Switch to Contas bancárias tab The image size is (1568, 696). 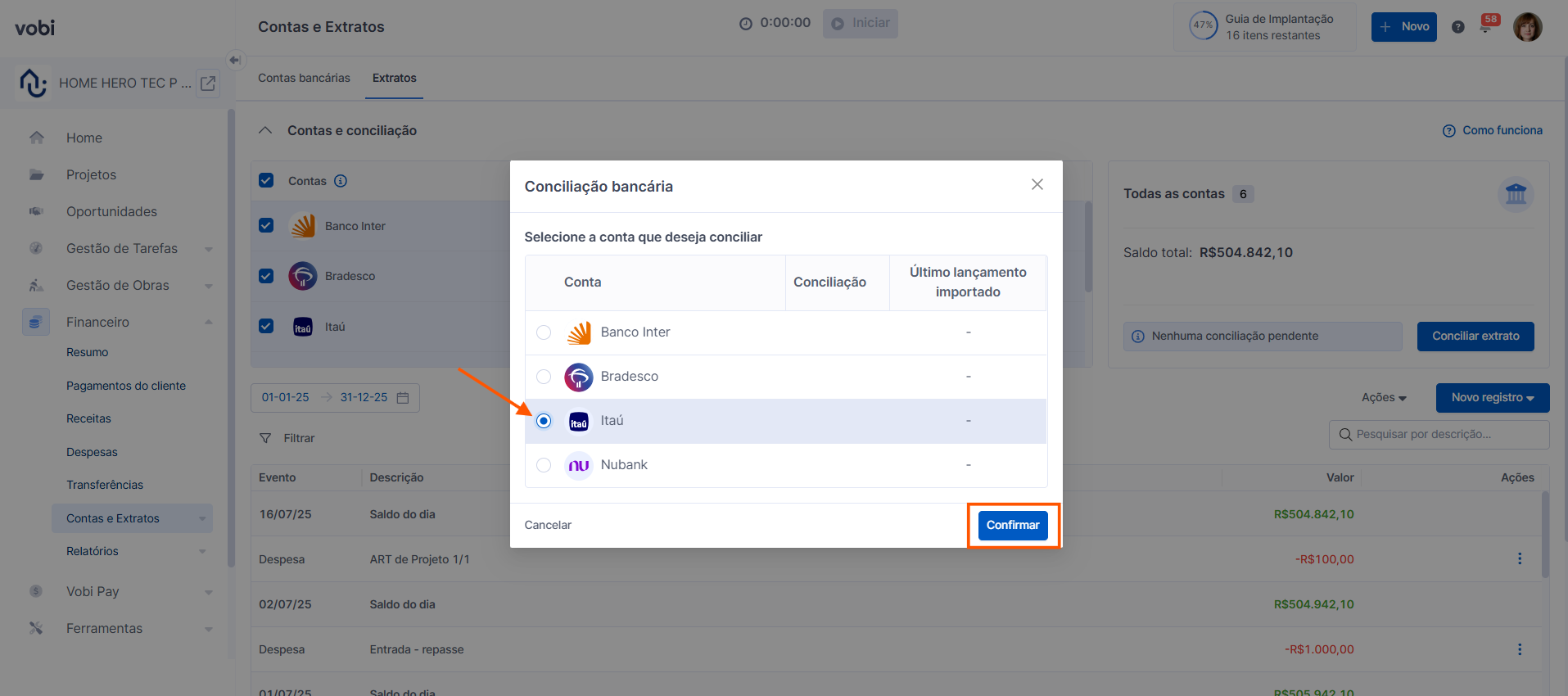(x=304, y=78)
